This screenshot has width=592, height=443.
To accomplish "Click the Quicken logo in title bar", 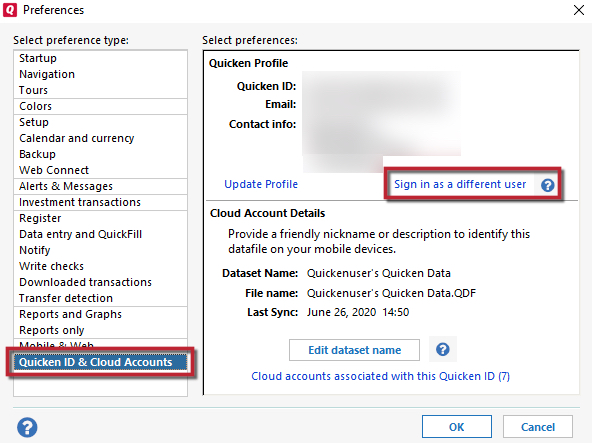I will pyautogui.click(x=10, y=10).
